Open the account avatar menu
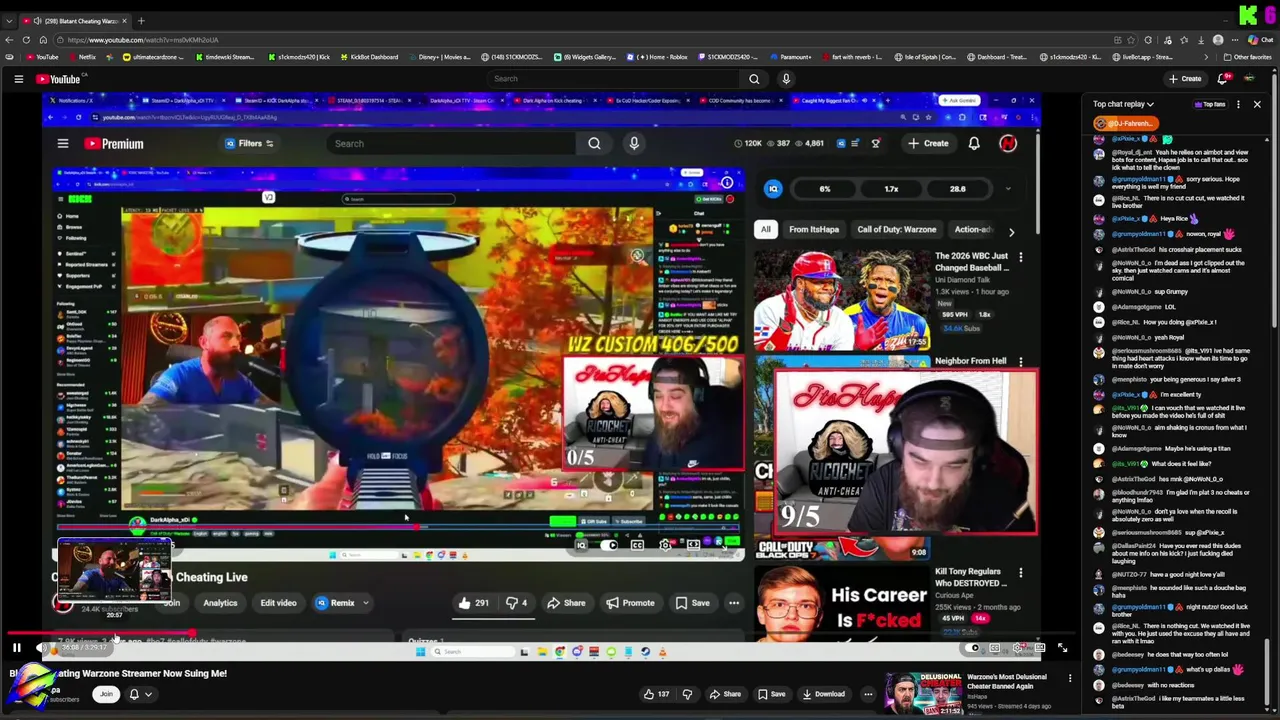The width and height of the screenshot is (1280, 720). point(1249,79)
